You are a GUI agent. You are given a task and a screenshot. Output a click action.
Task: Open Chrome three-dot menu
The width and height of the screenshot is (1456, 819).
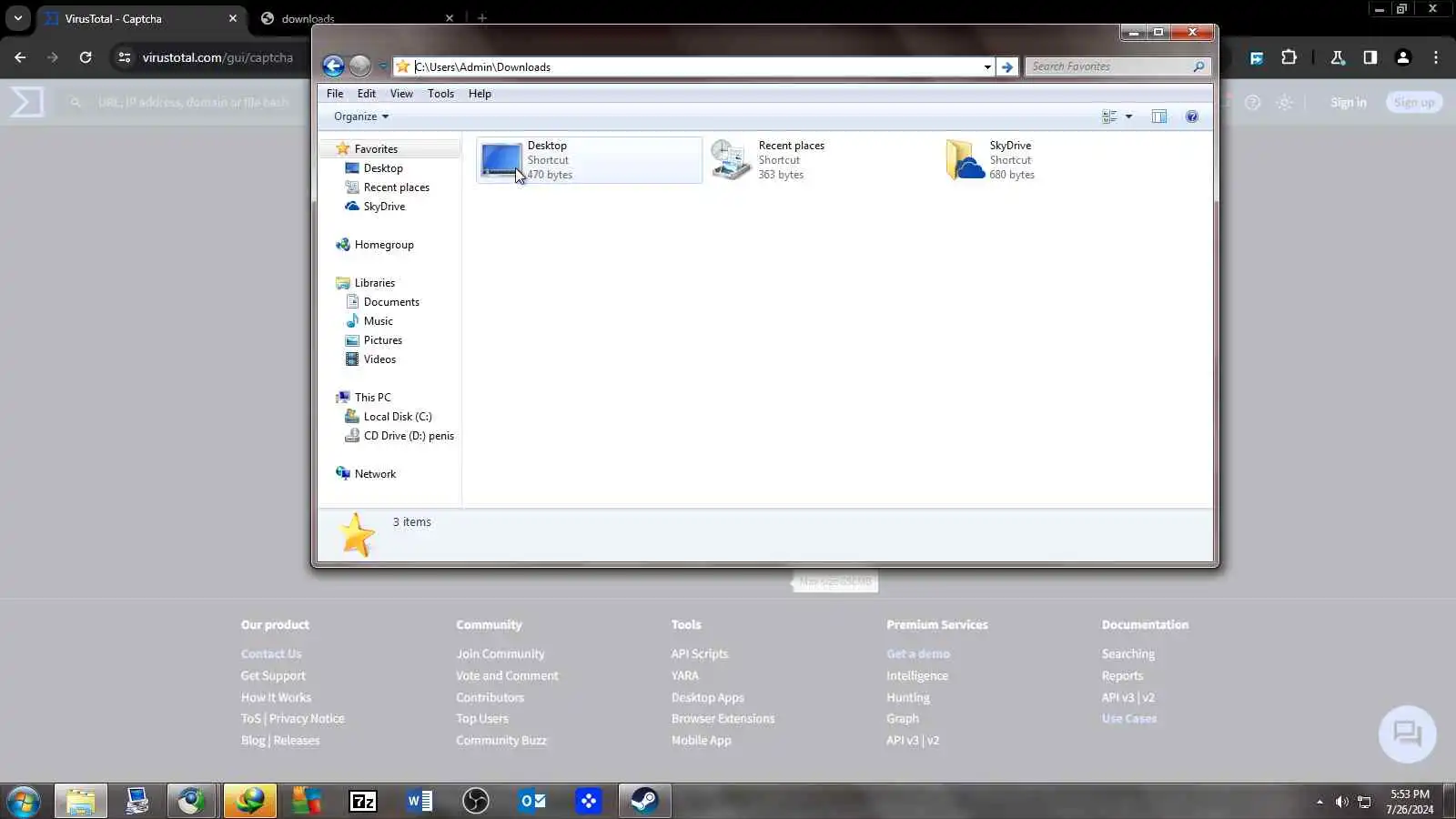(x=1436, y=57)
